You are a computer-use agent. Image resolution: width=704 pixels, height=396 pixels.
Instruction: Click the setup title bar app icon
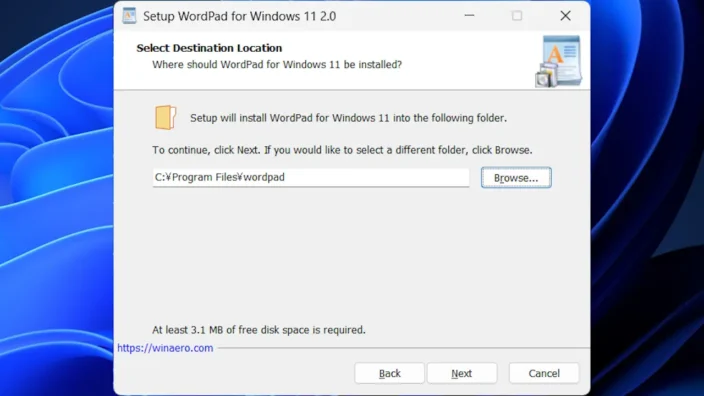click(x=129, y=16)
